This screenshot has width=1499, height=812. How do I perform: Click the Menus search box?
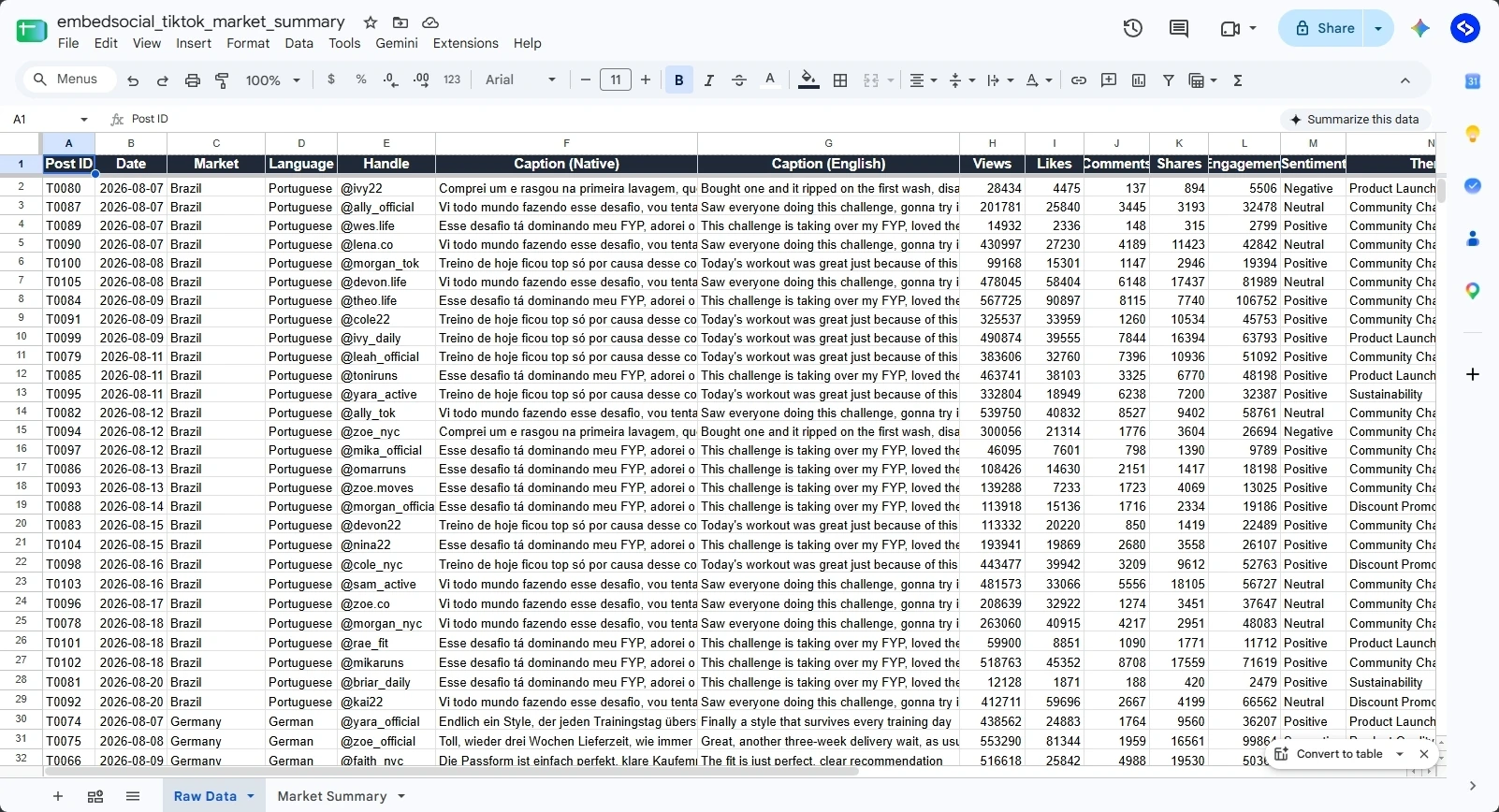(67, 80)
